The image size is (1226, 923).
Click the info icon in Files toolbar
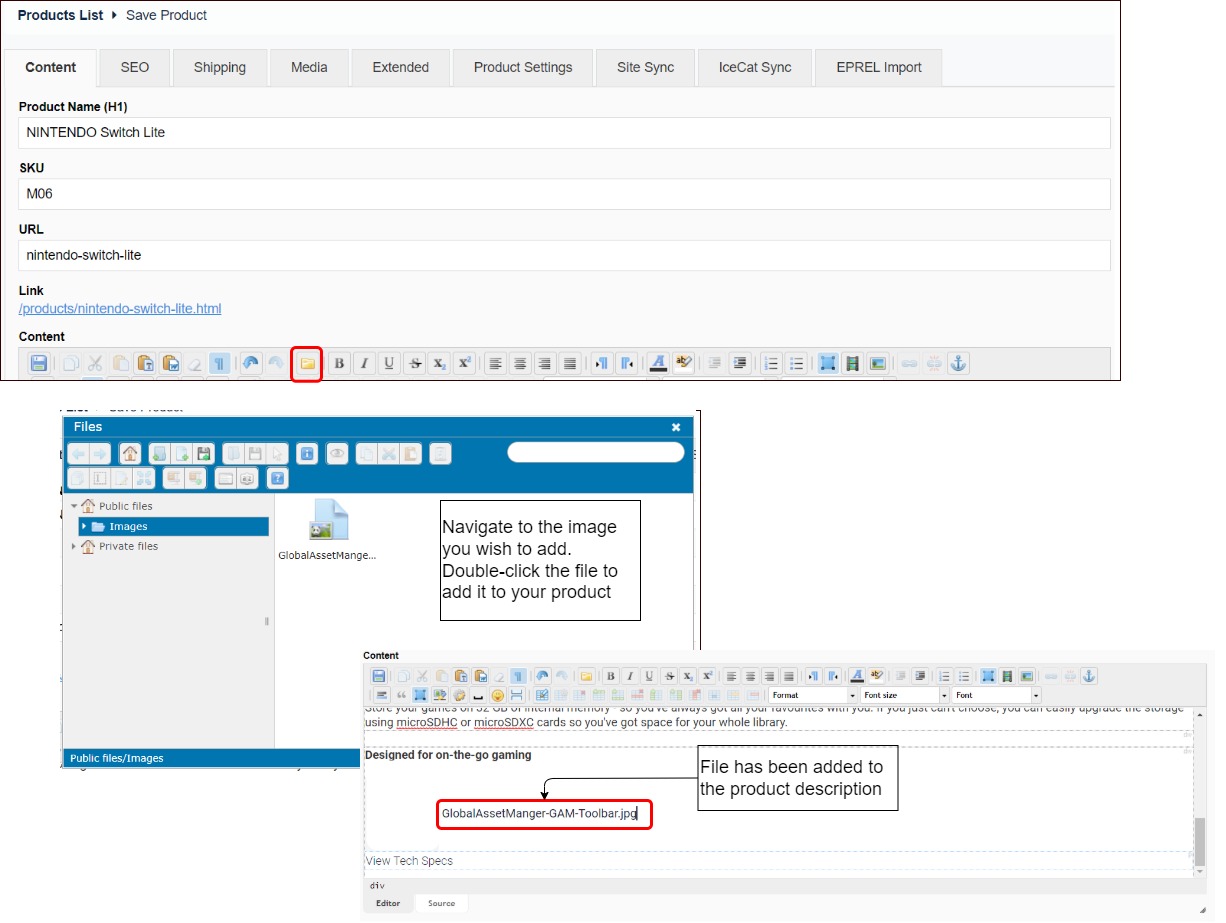tap(307, 454)
